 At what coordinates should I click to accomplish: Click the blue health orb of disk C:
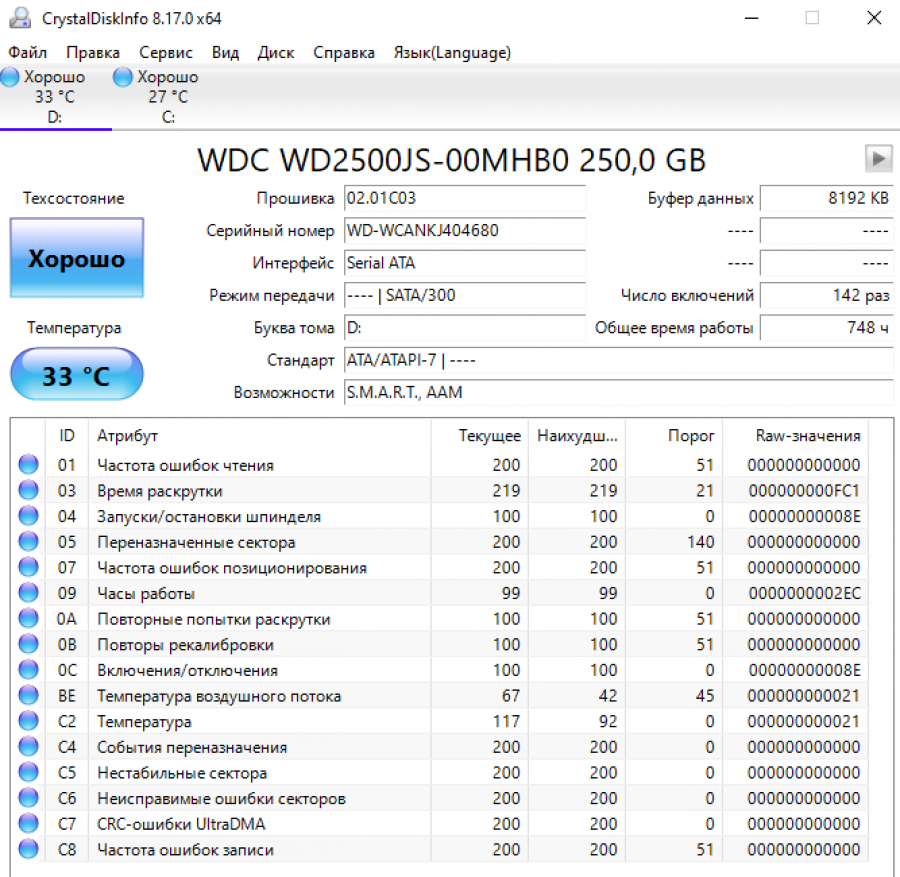click(123, 77)
